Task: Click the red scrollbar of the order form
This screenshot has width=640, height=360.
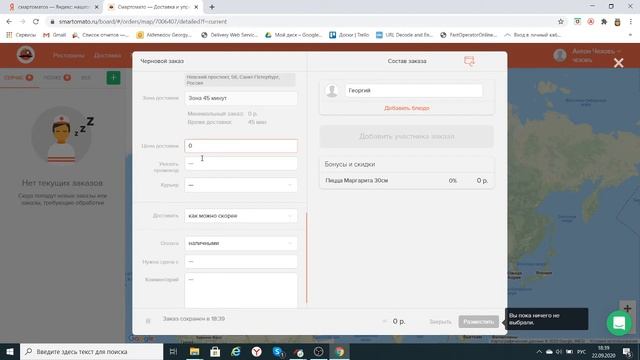Action: click(x=307, y=258)
